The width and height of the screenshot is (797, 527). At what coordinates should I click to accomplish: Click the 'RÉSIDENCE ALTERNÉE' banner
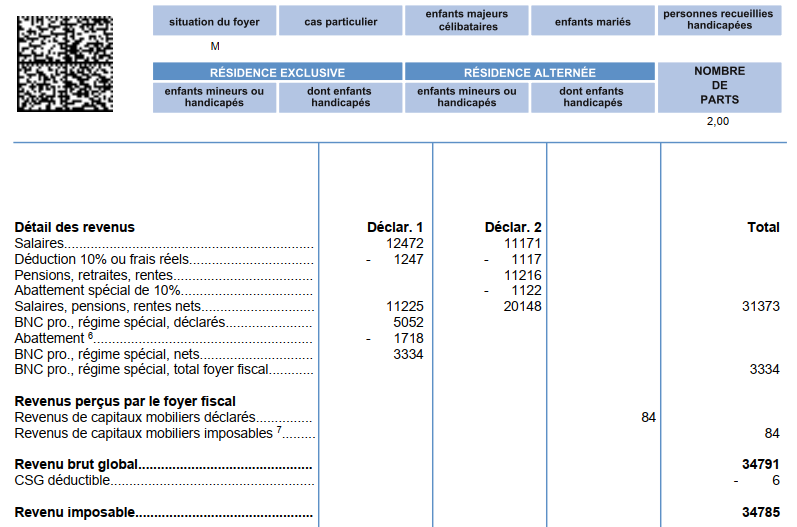click(530, 72)
